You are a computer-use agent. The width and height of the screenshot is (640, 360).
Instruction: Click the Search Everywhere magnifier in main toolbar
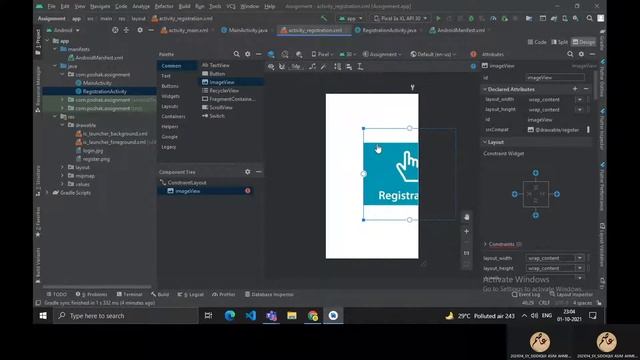[x=589, y=18]
